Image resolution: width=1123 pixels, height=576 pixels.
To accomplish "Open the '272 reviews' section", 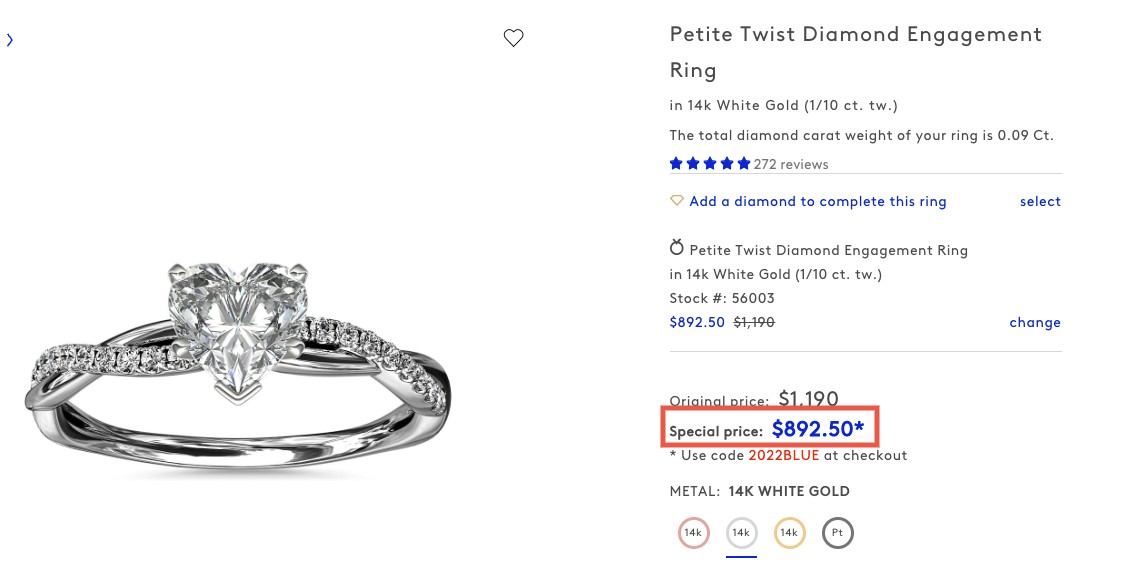I will pos(791,164).
